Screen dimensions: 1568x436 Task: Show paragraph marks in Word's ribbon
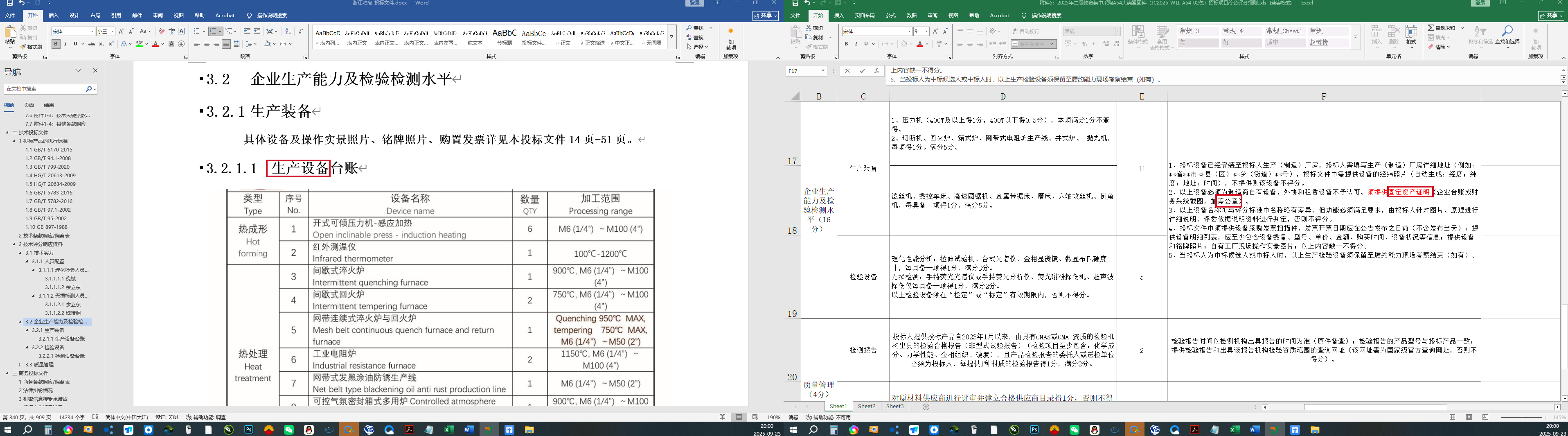point(301,31)
